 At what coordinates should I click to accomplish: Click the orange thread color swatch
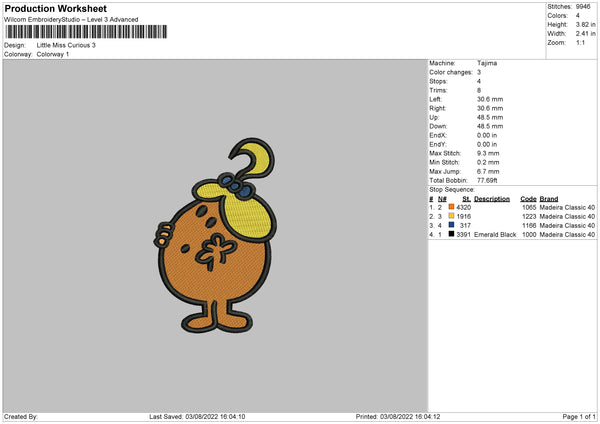point(451,207)
